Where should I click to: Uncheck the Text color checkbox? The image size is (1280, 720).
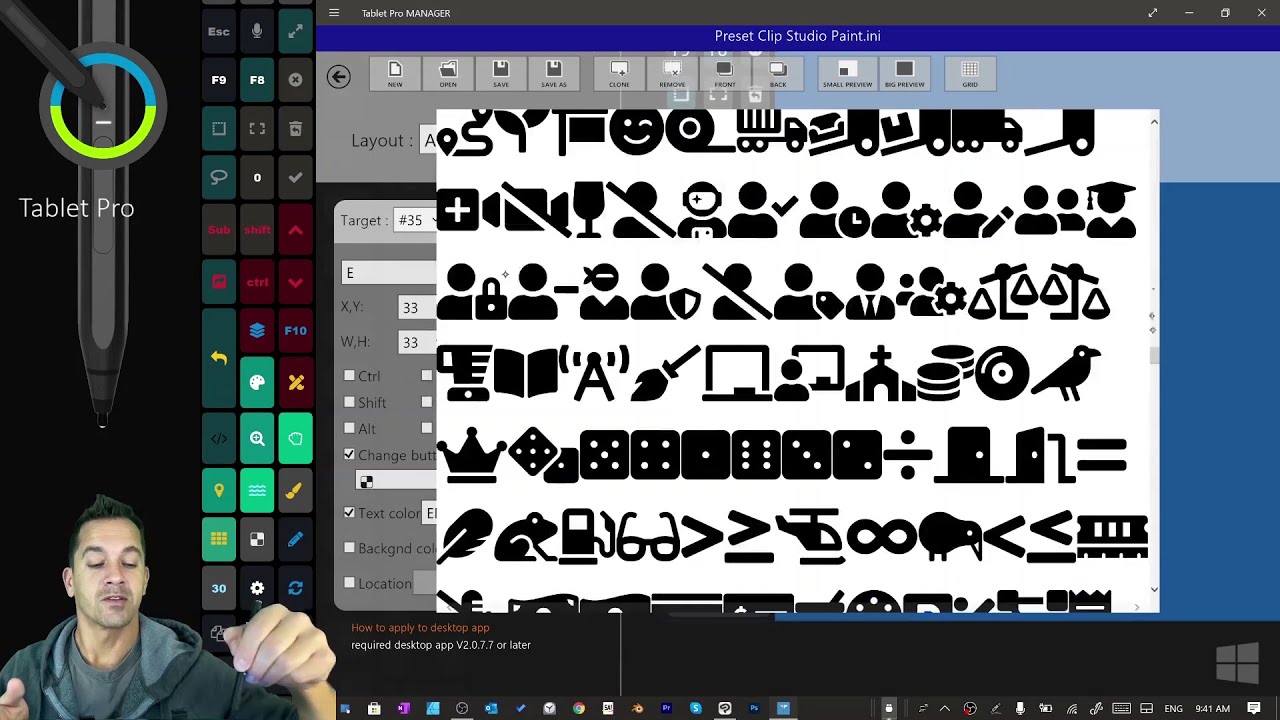[349, 512]
